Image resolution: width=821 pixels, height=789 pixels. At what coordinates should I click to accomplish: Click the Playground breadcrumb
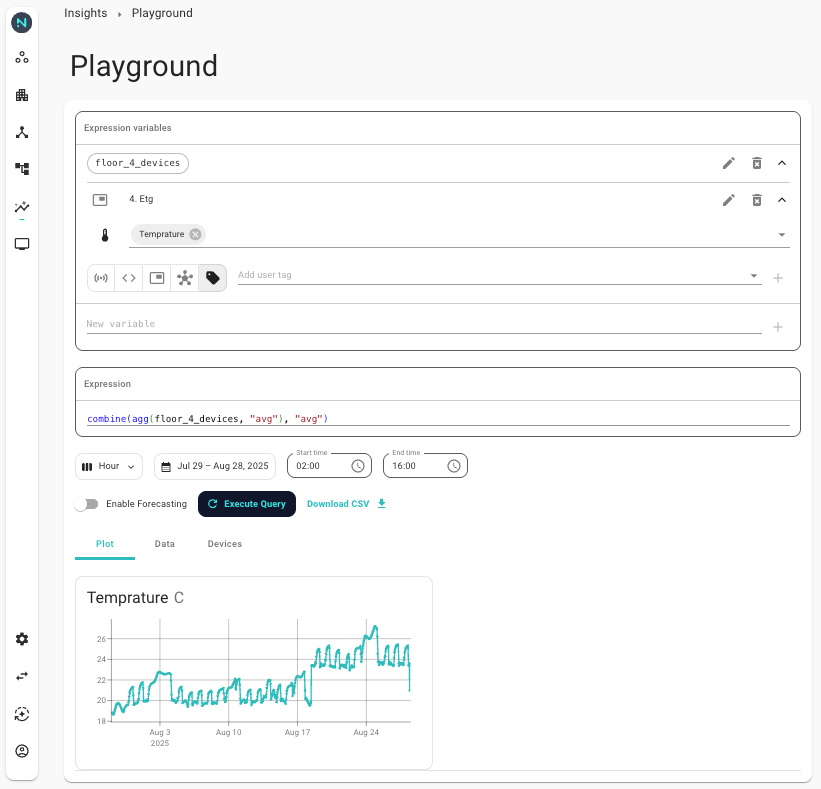pyautogui.click(x=162, y=13)
